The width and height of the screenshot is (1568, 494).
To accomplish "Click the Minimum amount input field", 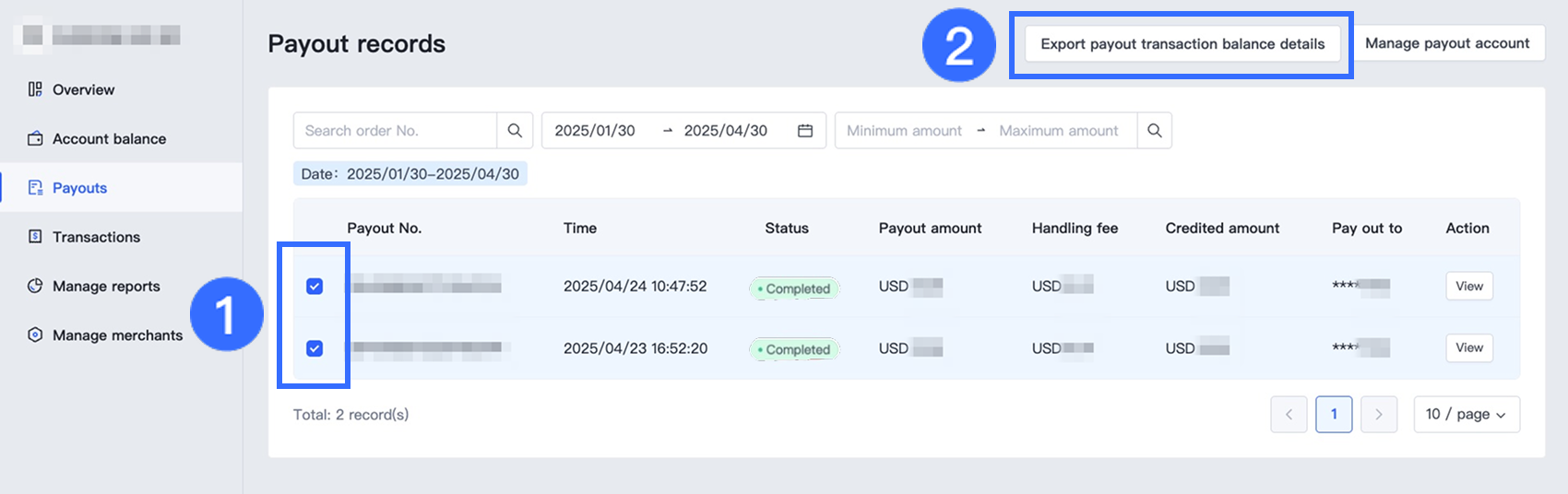I will point(904,131).
